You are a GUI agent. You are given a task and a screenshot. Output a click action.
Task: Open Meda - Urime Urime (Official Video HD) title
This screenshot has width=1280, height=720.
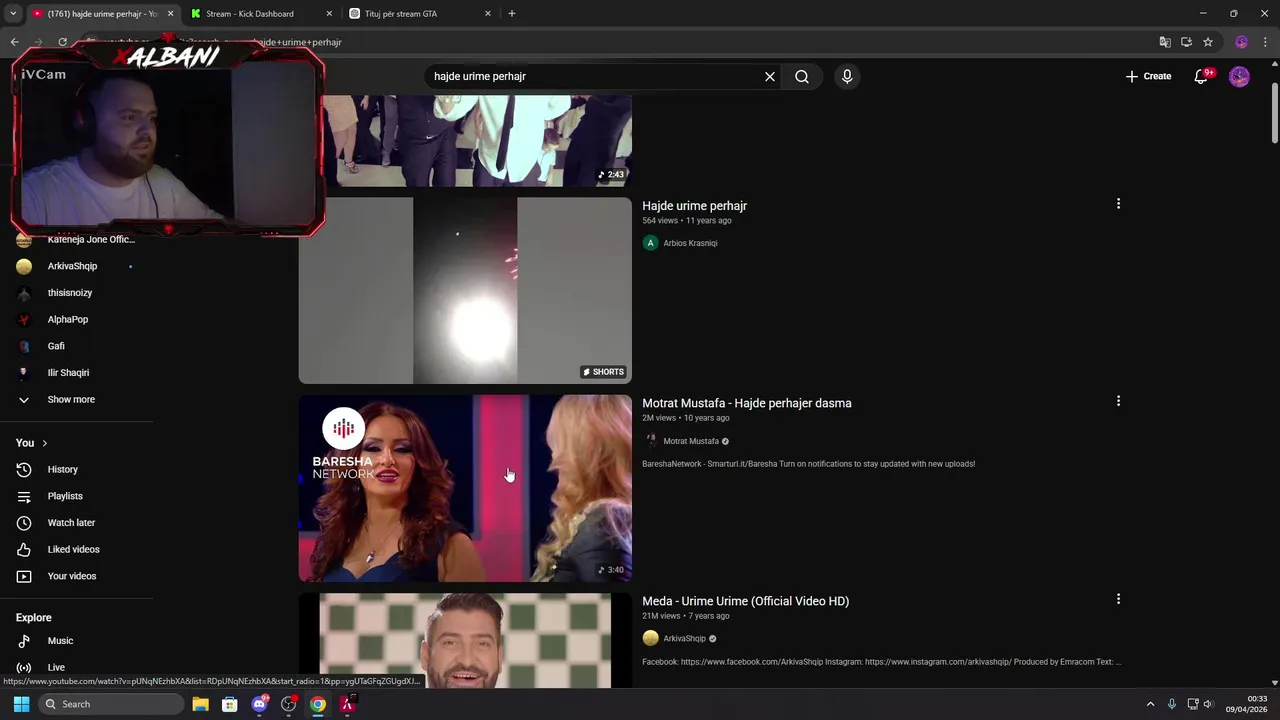(745, 601)
